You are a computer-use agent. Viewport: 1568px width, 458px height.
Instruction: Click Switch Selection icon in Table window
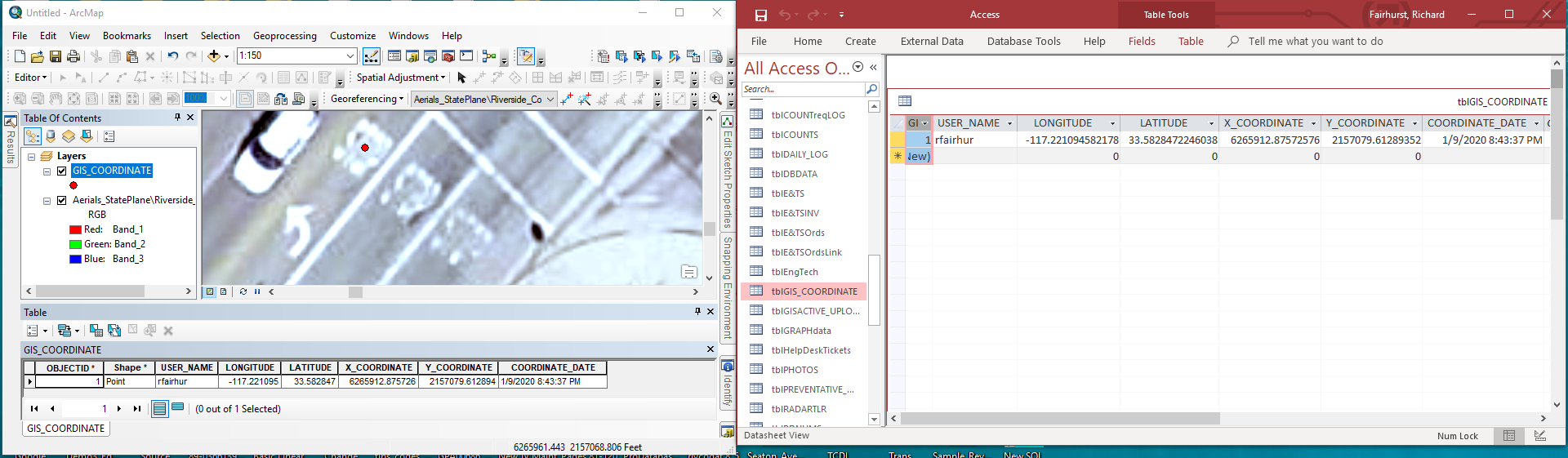(x=114, y=331)
